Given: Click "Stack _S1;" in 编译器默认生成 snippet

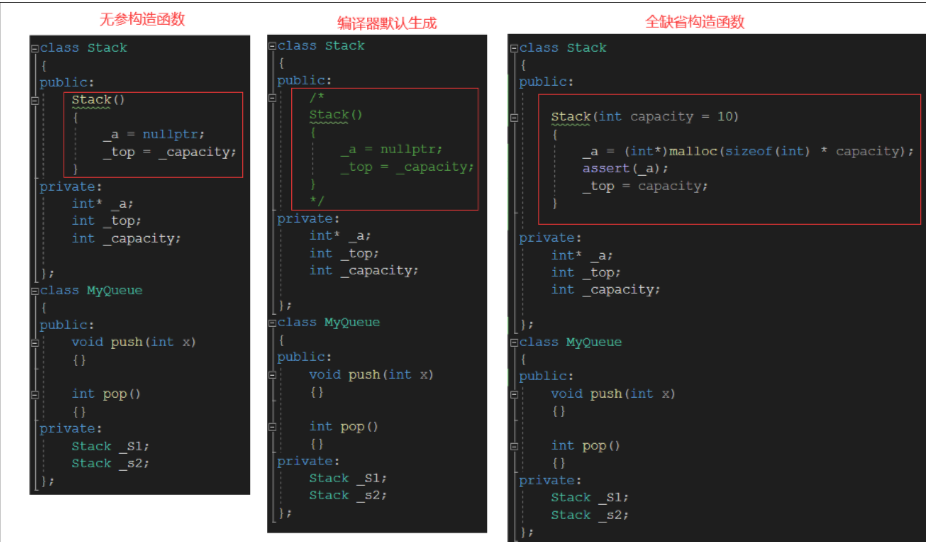Looking at the screenshot, I should (348, 478).
